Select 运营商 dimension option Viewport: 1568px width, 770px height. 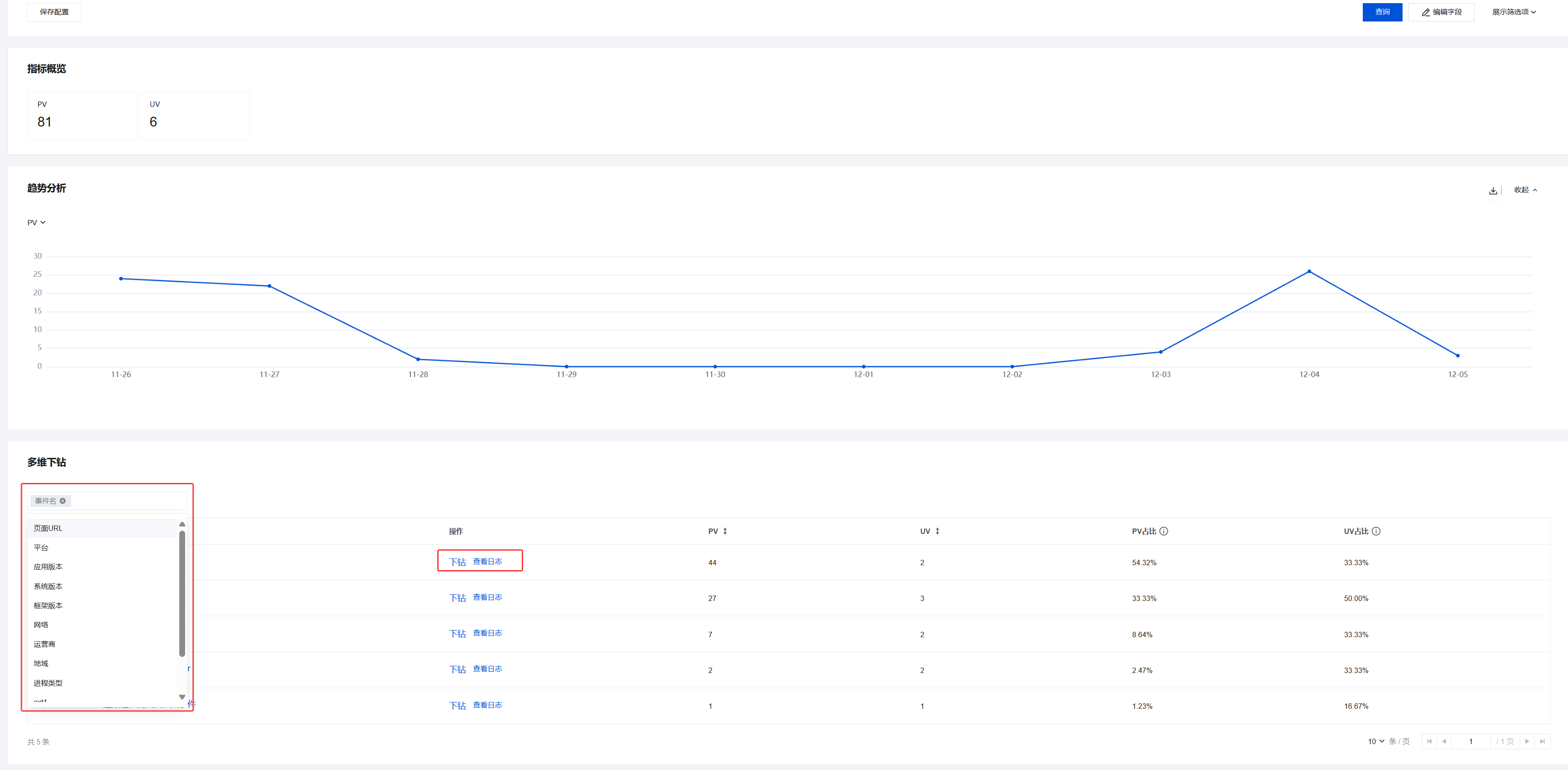(44, 644)
